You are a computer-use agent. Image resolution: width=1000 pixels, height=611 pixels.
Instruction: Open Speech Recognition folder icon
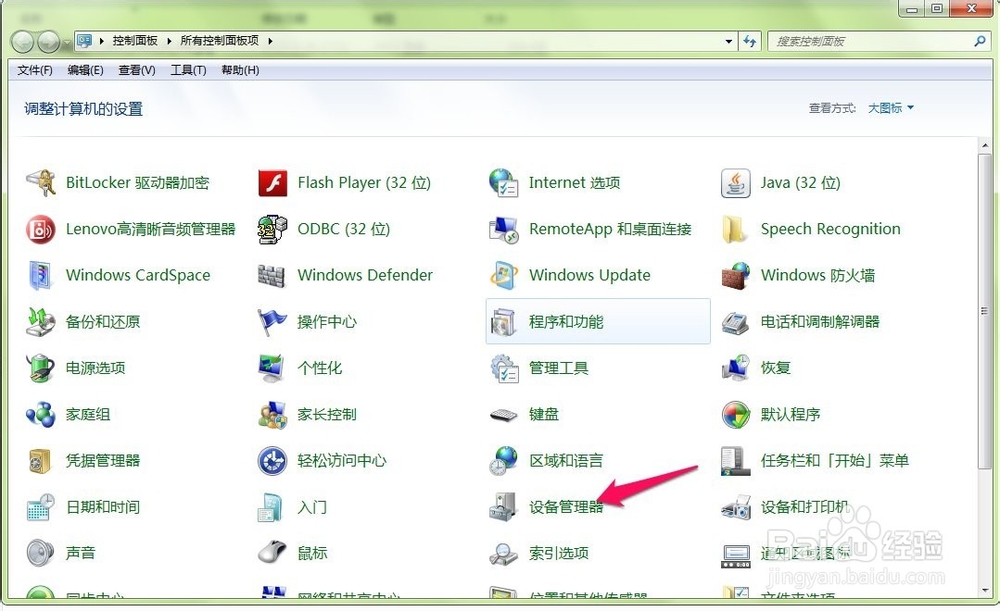click(x=735, y=230)
